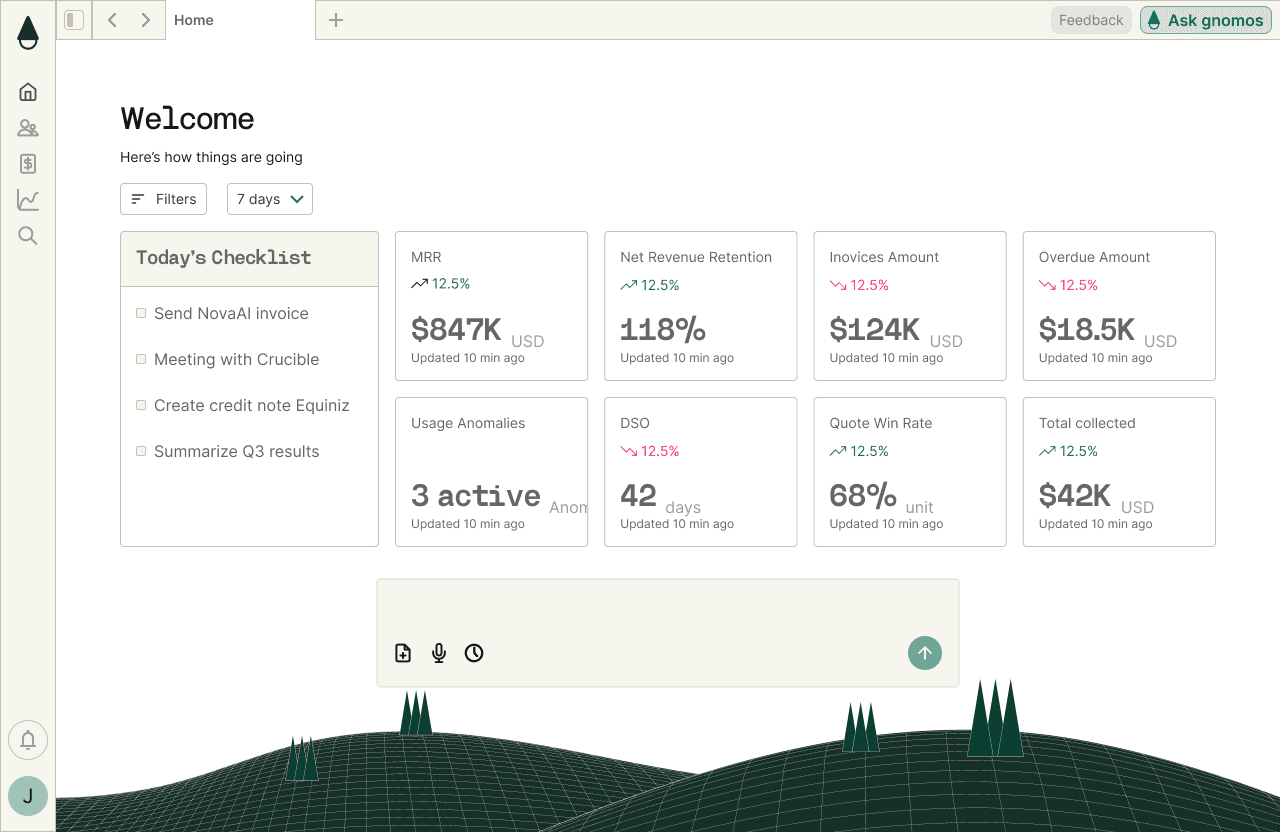Screen dimensions: 1280x832
Task: Click the 'Ask gnomos' button
Action: [x=1205, y=19]
